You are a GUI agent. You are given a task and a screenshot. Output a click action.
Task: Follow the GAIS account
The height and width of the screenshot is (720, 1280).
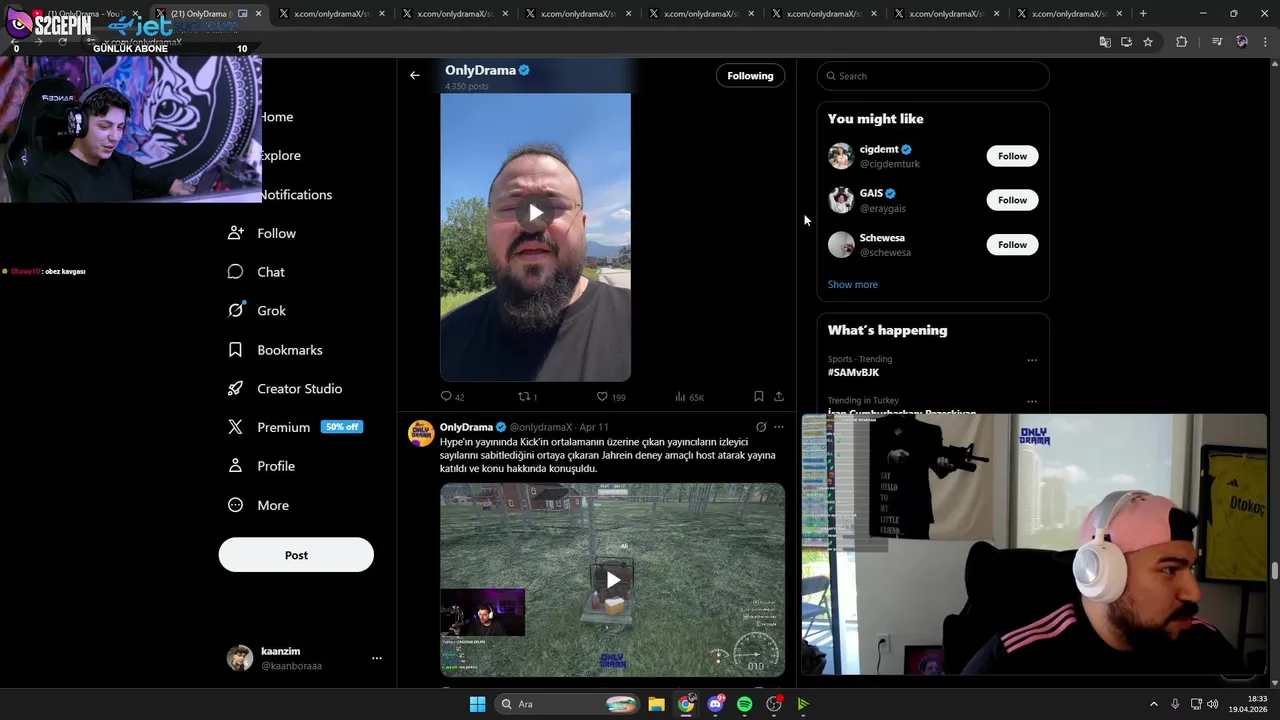1012,200
